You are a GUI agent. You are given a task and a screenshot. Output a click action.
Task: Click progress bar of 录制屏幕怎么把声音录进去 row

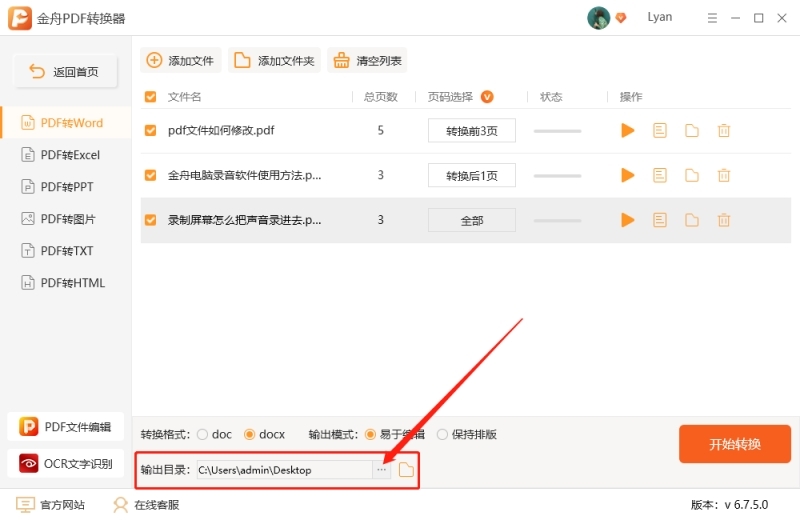557,221
